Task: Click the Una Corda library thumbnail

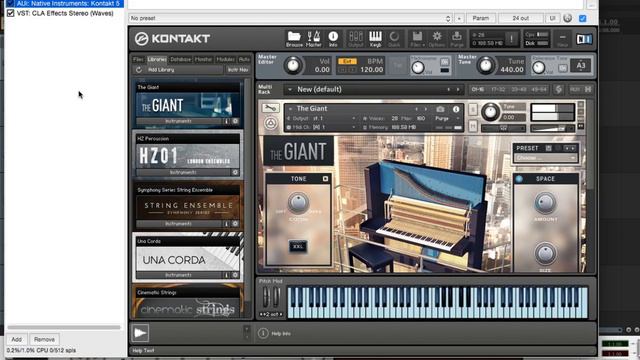Action: (188, 259)
